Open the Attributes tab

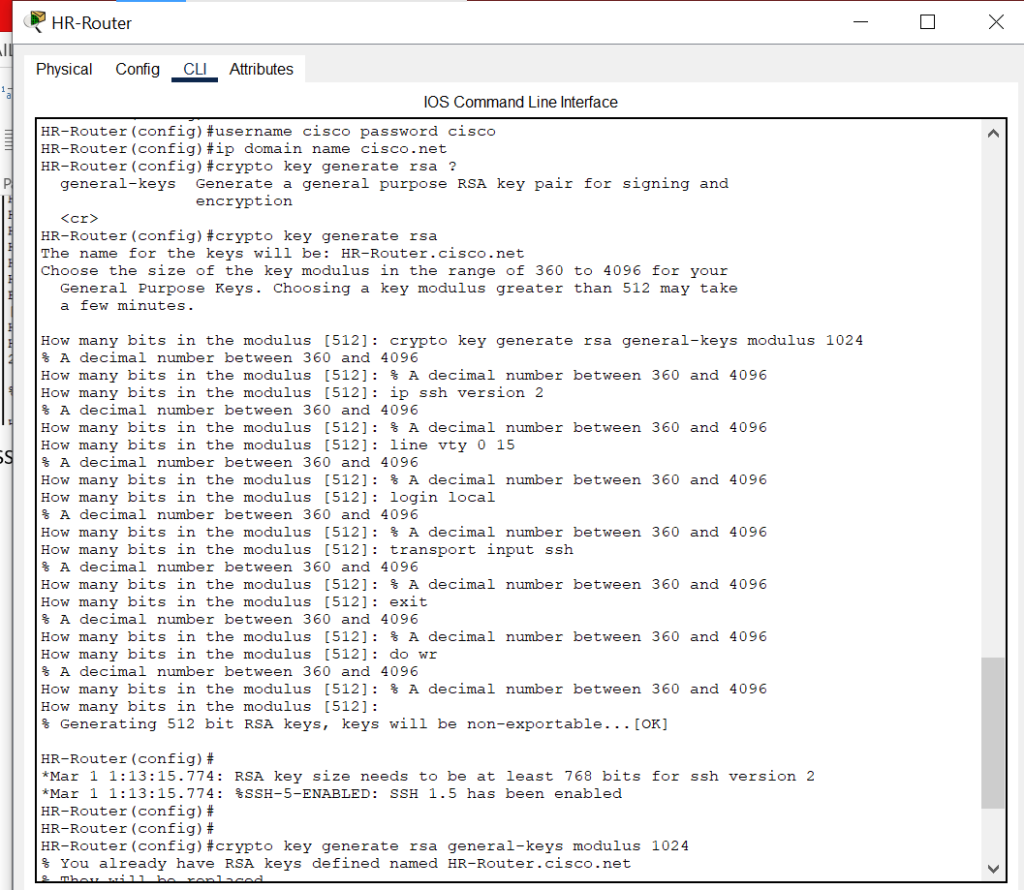(261, 69)
